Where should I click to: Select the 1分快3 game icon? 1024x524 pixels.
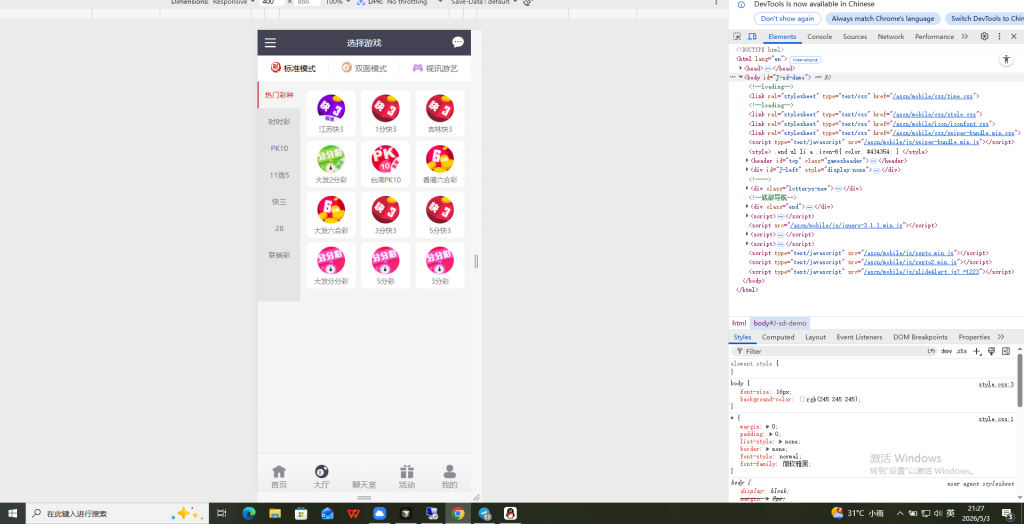pos(385,108)
